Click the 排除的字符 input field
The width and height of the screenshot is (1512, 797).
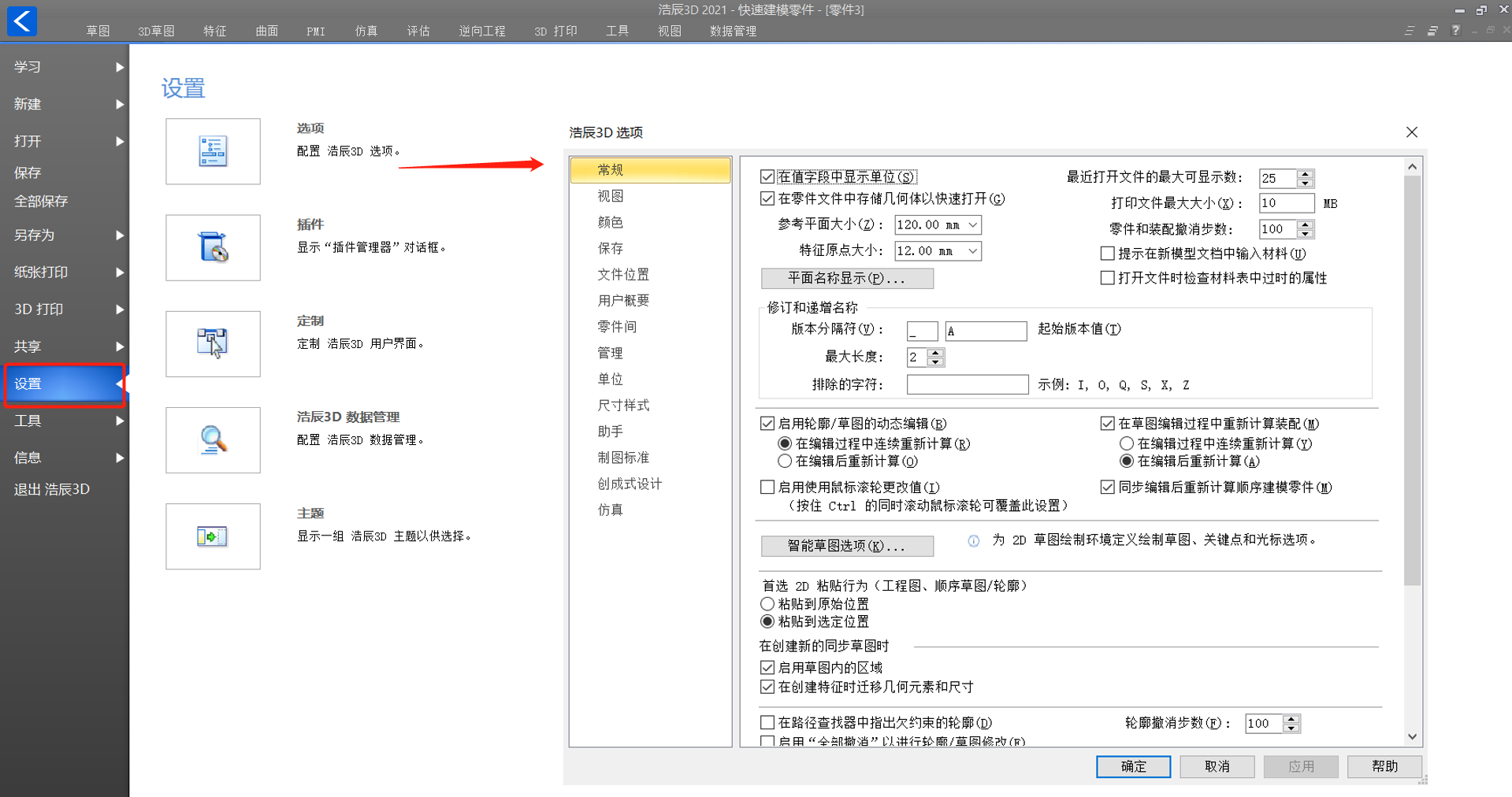tap(968, 384)
